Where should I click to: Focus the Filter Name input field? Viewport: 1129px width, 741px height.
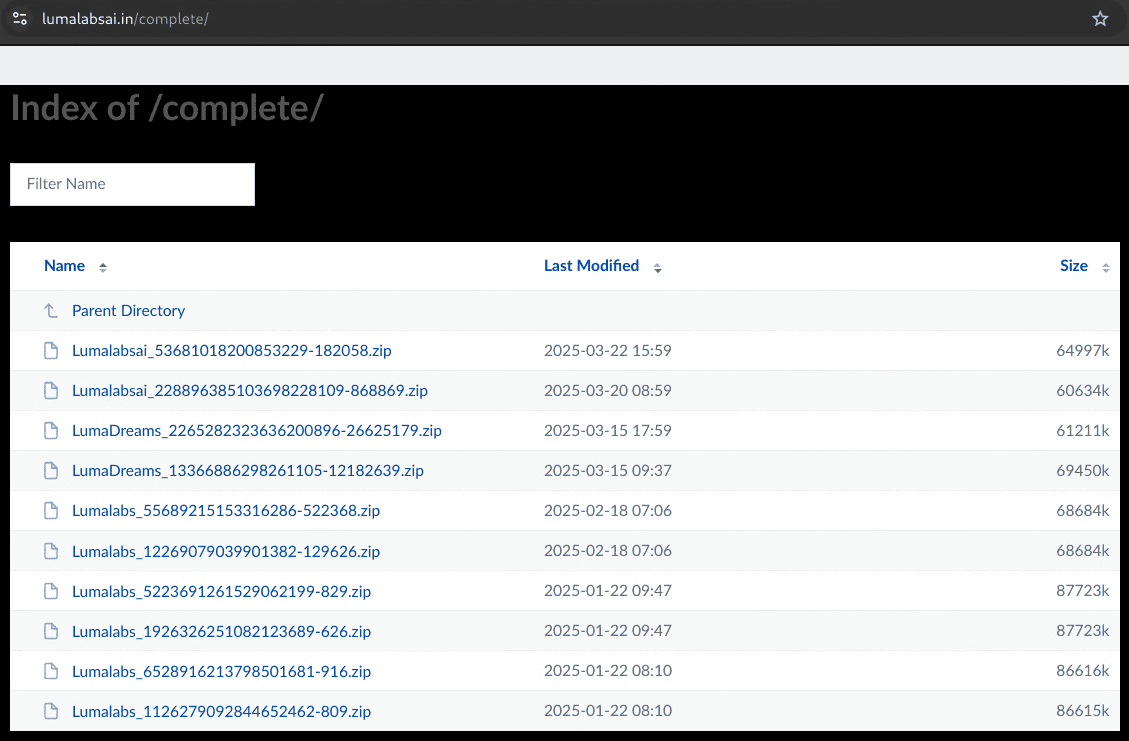[x=132, y=184]
